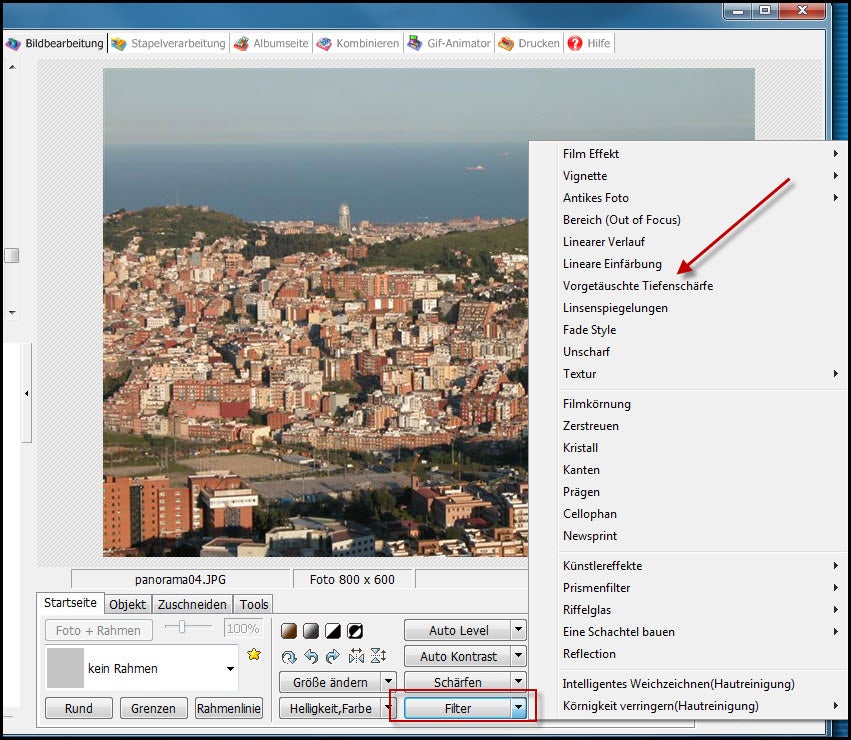Click the black and white icon
The image size is (851, 740).
tap(333, 631)
